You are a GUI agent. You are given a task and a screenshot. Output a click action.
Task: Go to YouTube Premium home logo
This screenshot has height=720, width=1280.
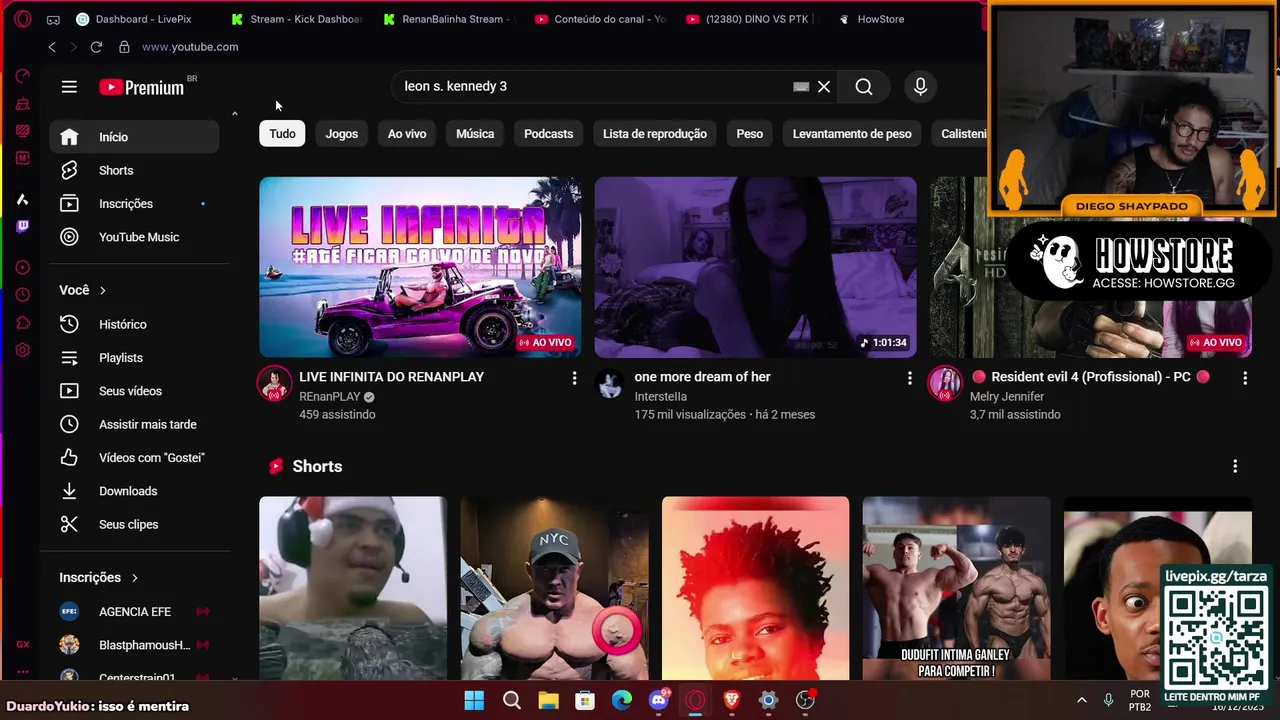[142, 88]
